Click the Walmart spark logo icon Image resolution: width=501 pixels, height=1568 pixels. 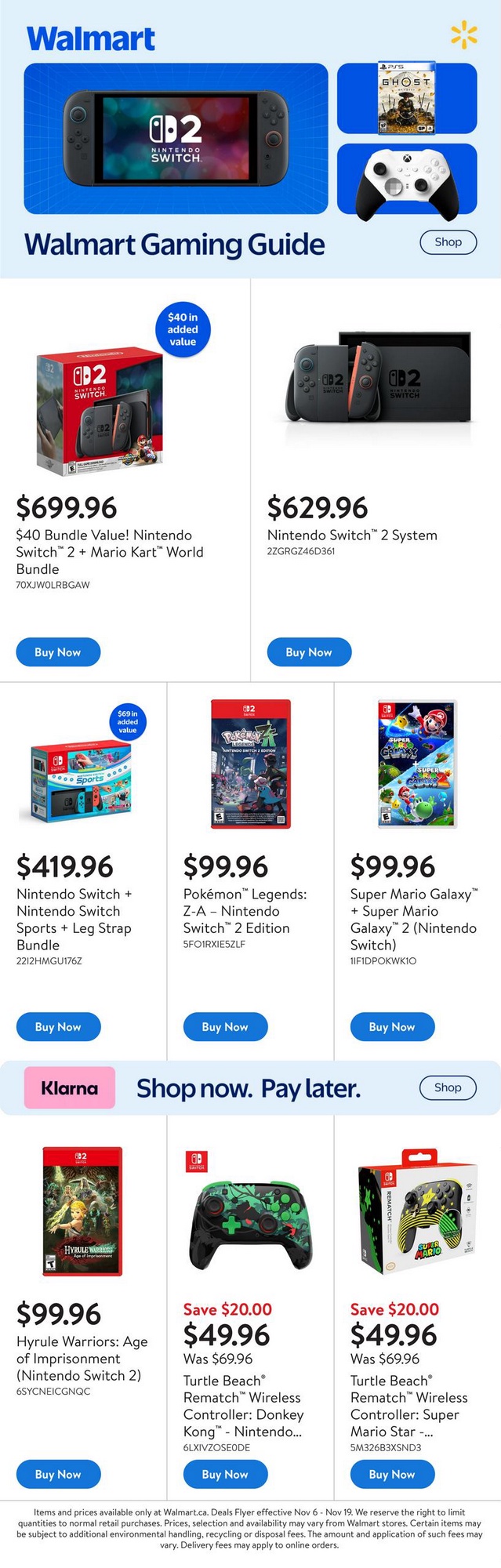[463, 35]
